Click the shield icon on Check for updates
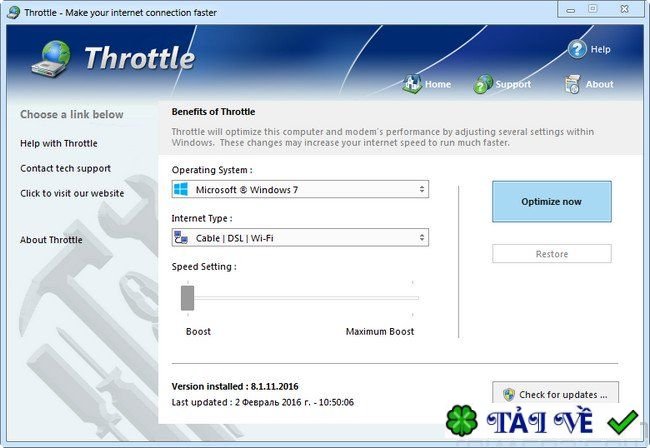Image resolution: width=650 pixels, height=448 pixels. tap(509, 394)
